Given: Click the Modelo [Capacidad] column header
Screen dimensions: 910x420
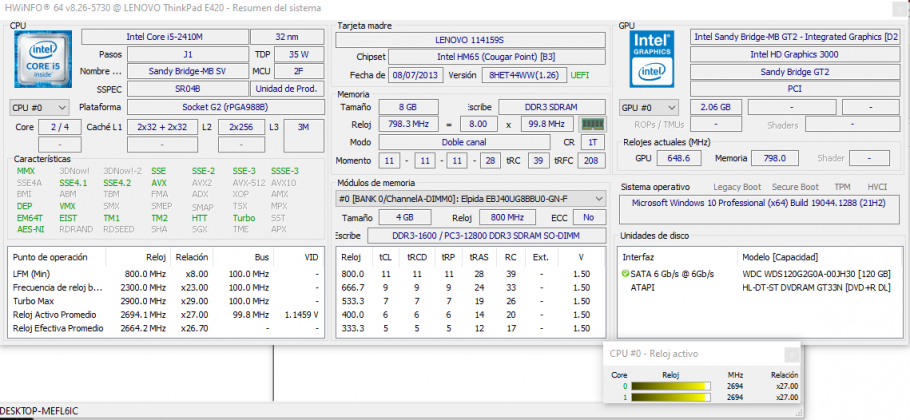Looking at the screenshot, I should [x=780, y=256].
